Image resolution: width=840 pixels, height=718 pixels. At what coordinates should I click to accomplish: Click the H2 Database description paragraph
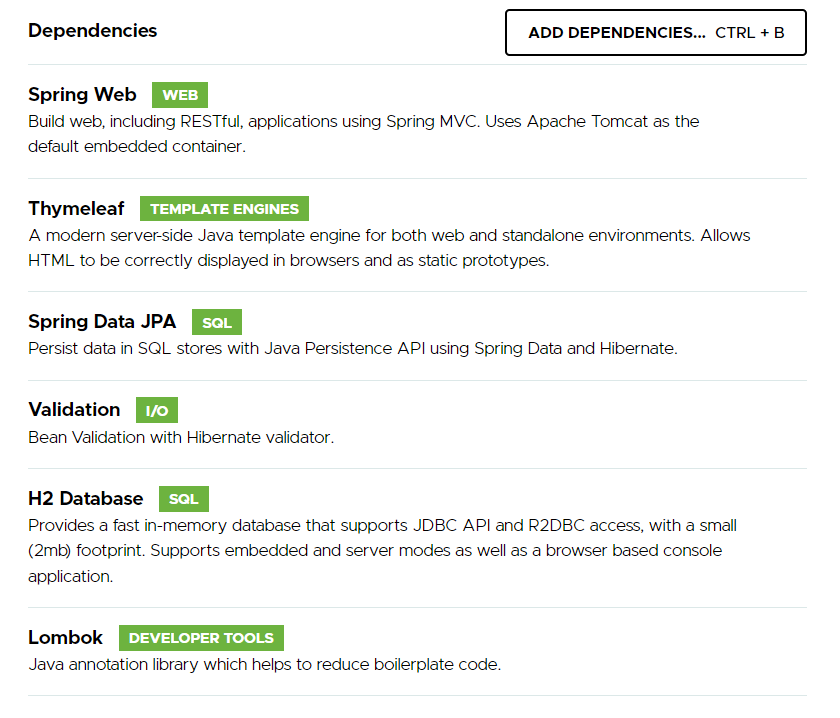point(382,550)
